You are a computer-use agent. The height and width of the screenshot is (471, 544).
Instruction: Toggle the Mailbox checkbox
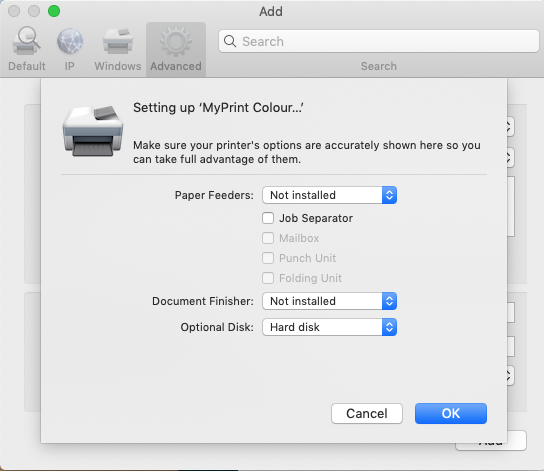tap(268, 238)
